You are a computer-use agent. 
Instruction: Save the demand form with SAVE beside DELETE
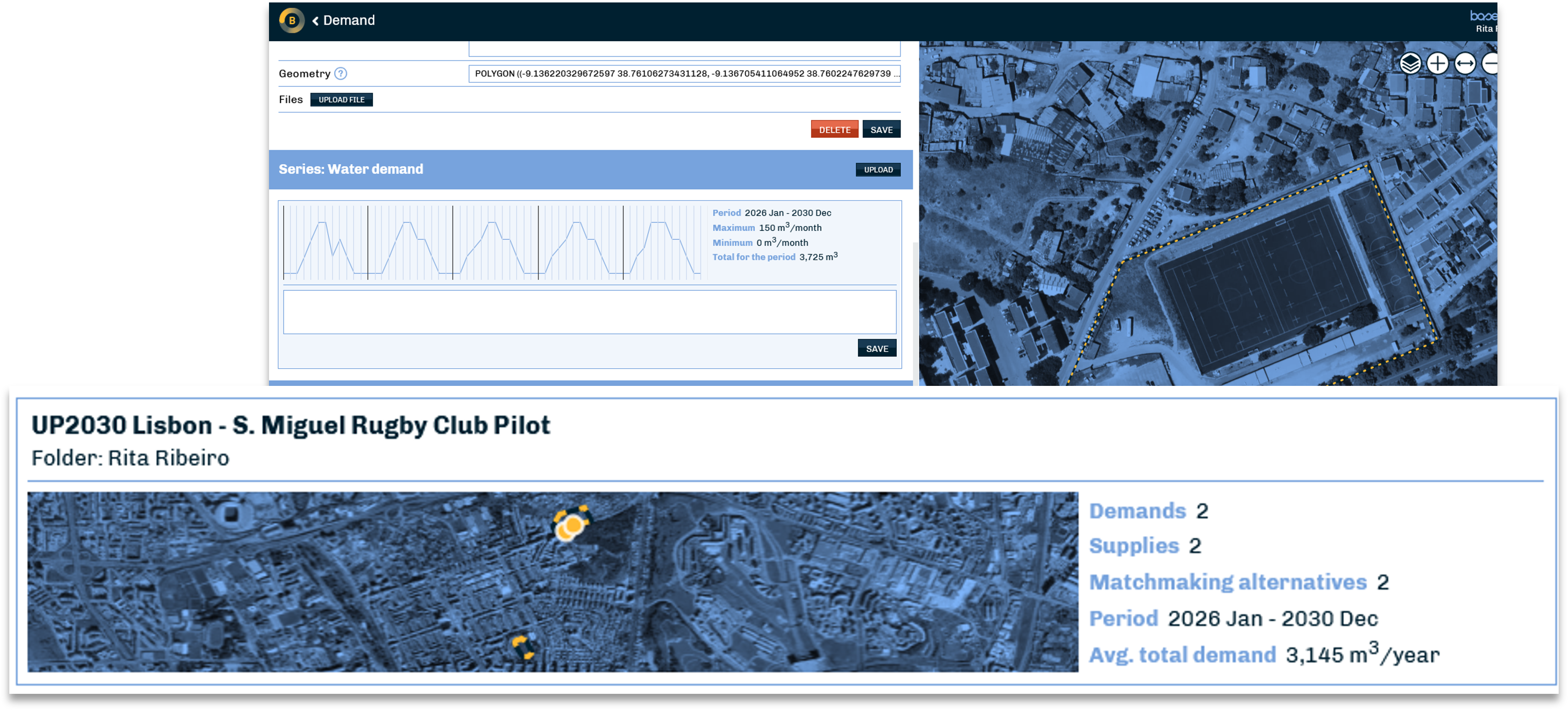882,130
